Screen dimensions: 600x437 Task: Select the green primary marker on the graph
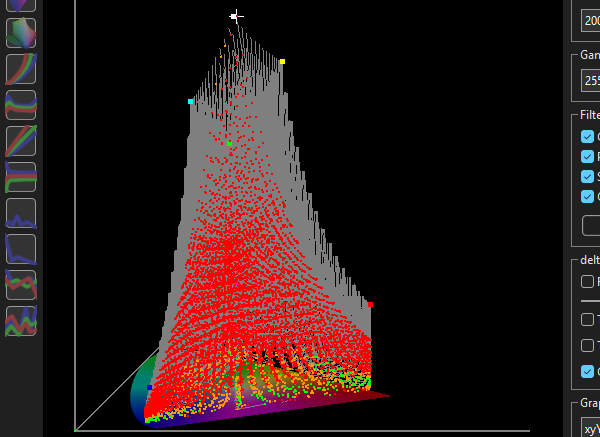(229, 143)
